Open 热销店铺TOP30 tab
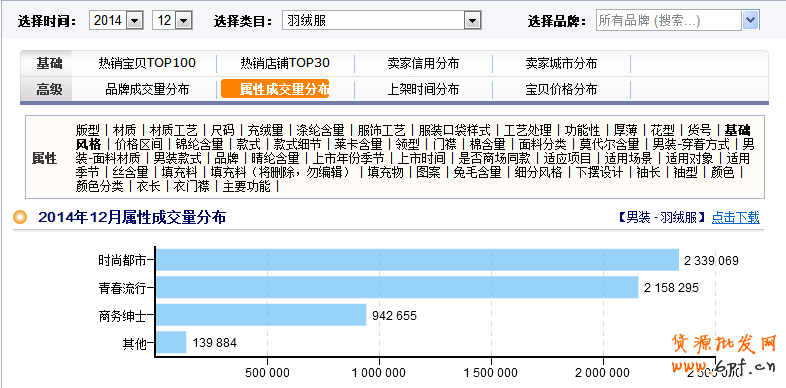This screenshot has height=388, width=786. (285, 63)
